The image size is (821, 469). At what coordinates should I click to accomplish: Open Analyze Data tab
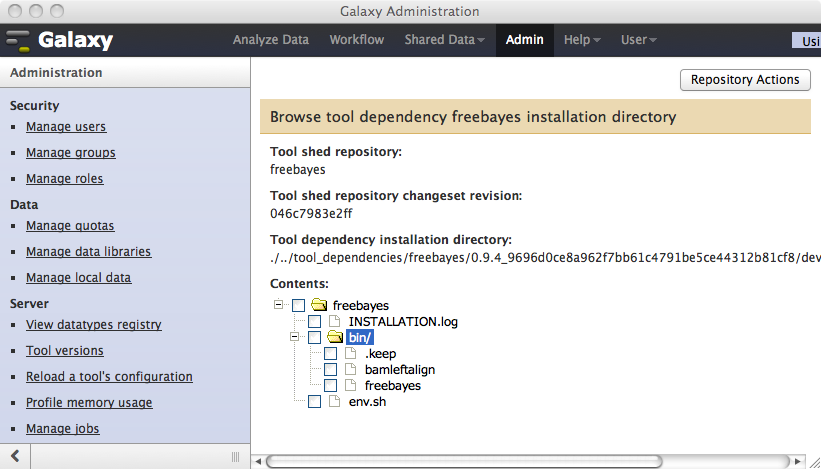[x=271, y=40]
